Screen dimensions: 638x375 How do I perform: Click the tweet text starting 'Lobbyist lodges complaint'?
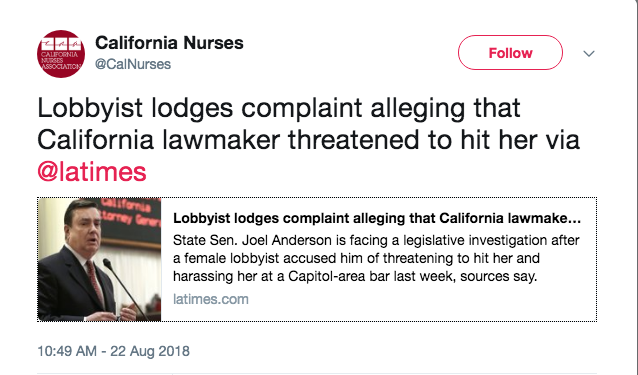pyautogui.click(x=308, y=140)
